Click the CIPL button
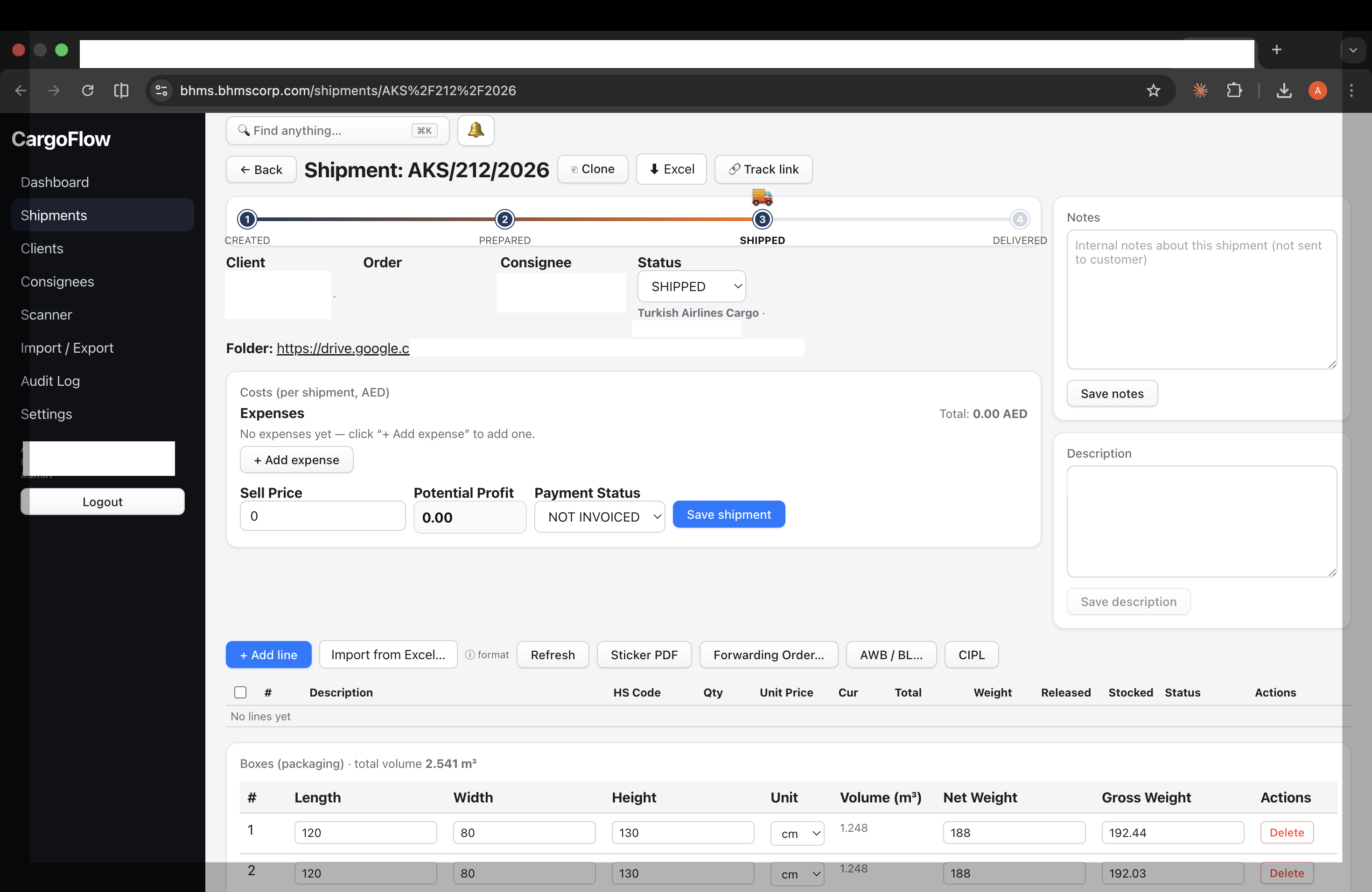This screenshot has width=1372, height=892. 971,655
